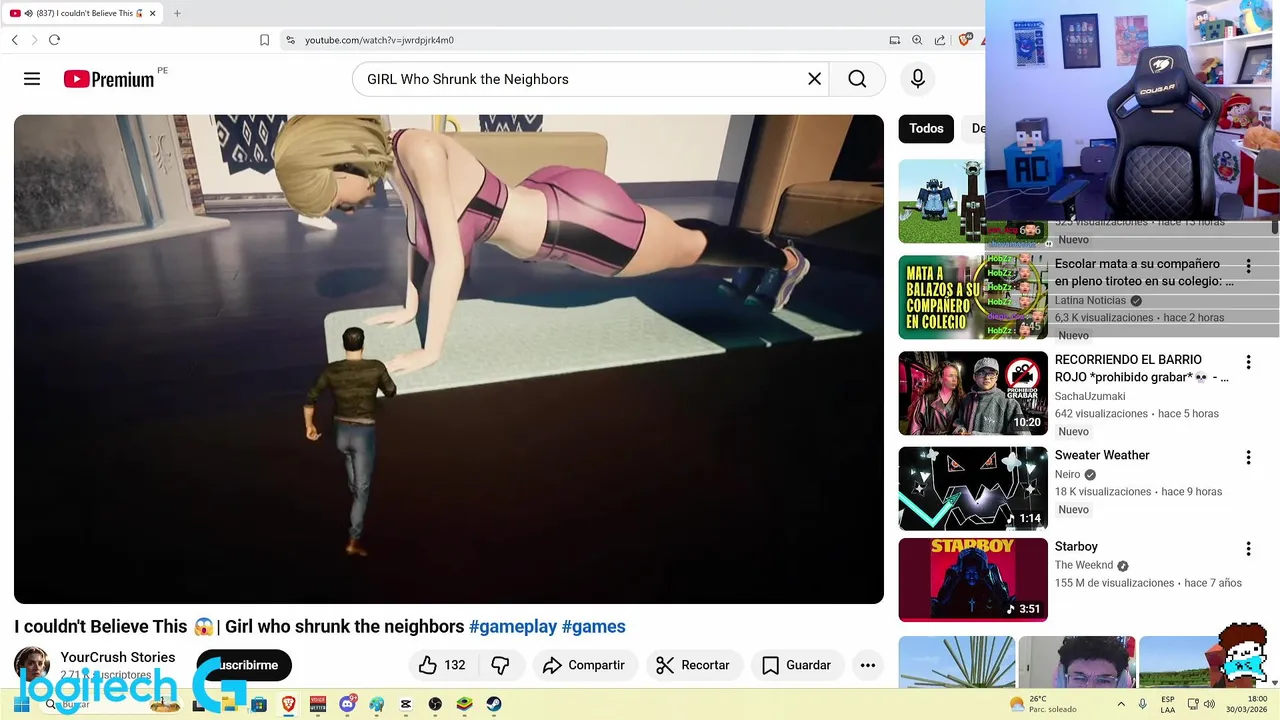Image resolution: width=1280 pixels, height=720 pixels.
Task: Open the 26°C weather widget
Action: pyautogui.click(x=1043, y=704)
